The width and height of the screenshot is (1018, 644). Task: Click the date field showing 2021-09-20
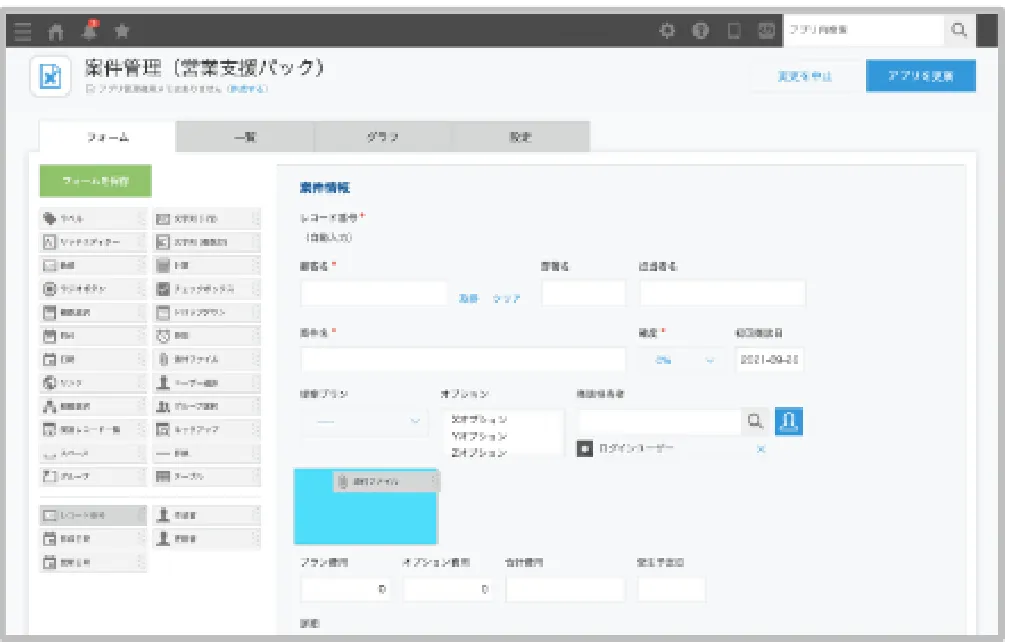(769, 360)
